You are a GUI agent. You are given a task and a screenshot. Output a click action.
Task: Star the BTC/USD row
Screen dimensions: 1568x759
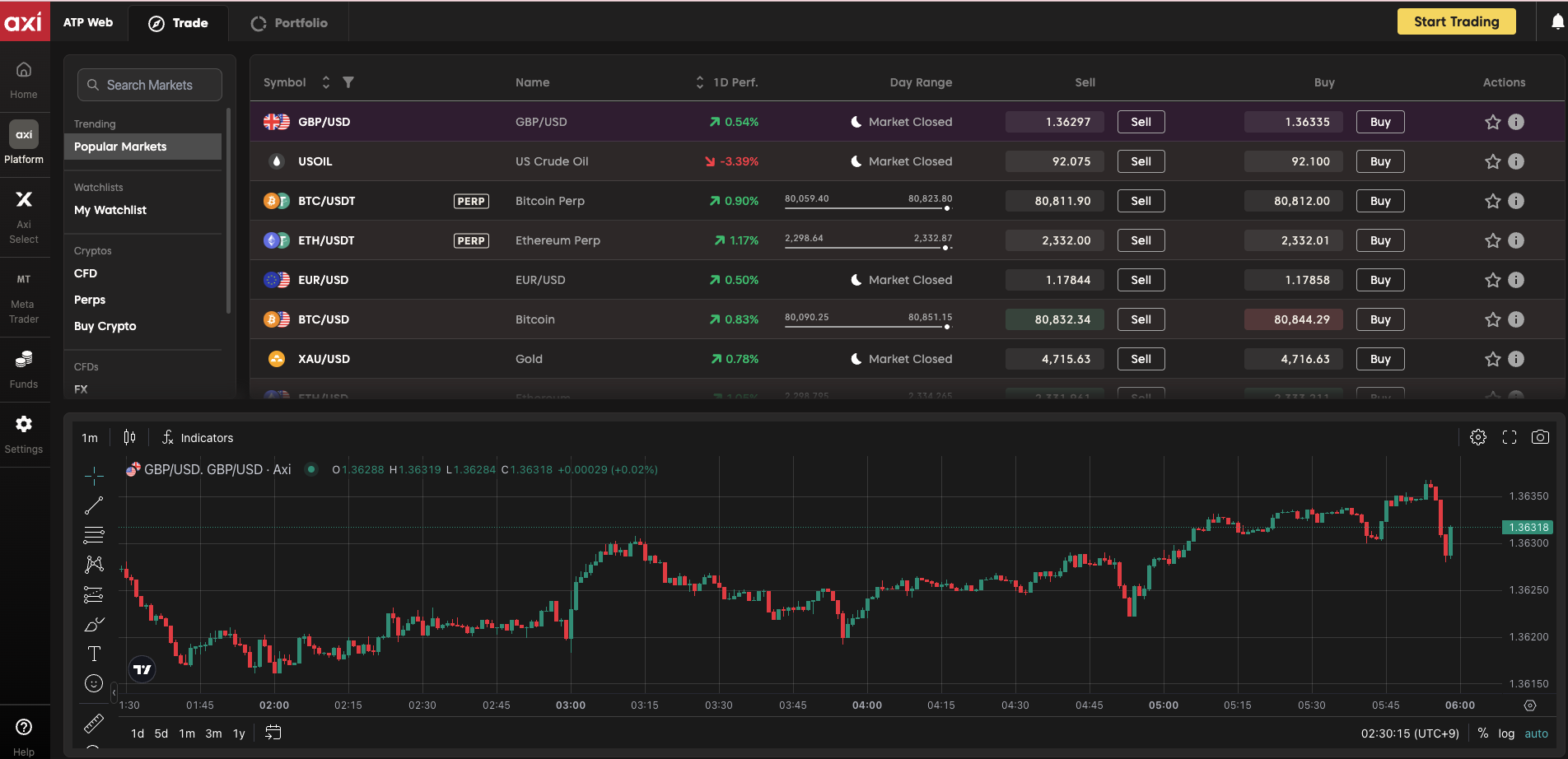pyautogui.click(x=1493, y=319)
